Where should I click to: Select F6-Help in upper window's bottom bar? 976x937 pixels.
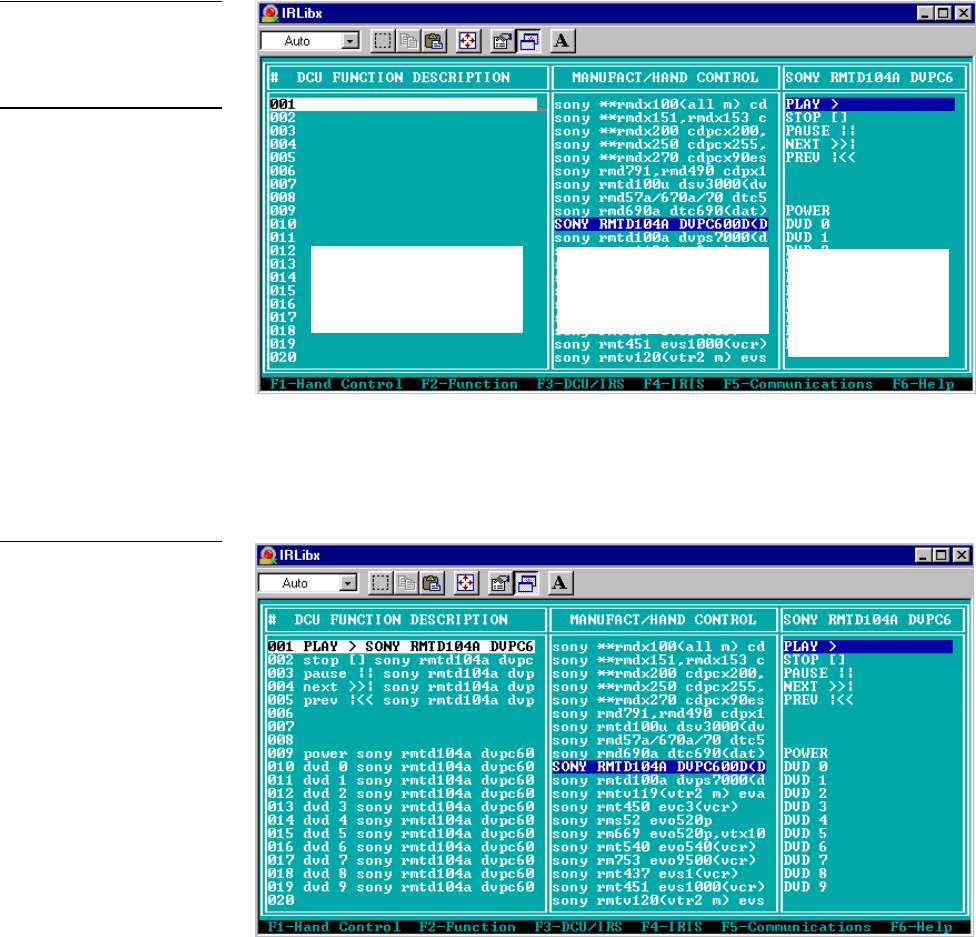coord(923,384)
